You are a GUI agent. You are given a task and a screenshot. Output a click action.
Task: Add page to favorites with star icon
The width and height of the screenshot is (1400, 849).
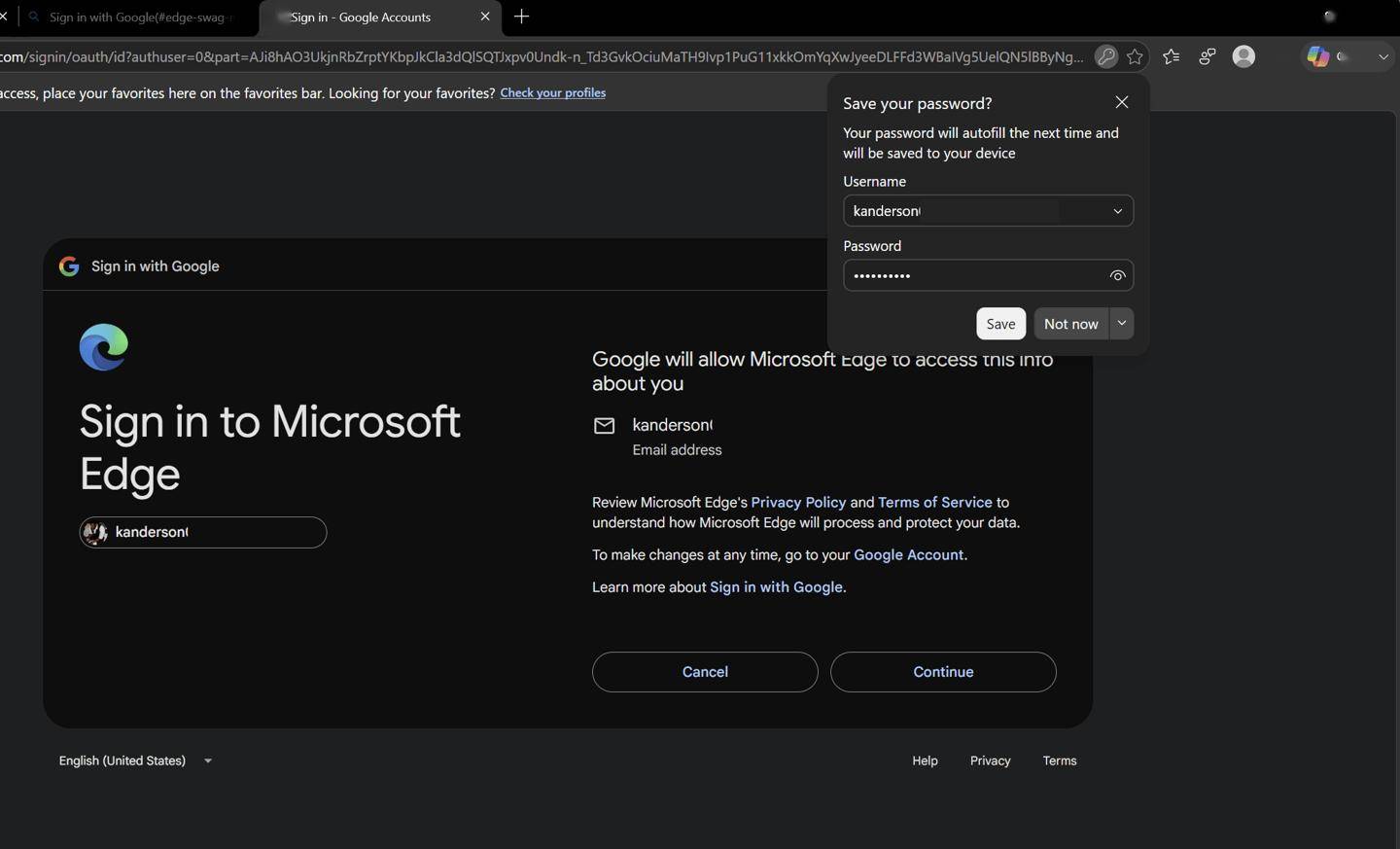[x=1135, y=56]
